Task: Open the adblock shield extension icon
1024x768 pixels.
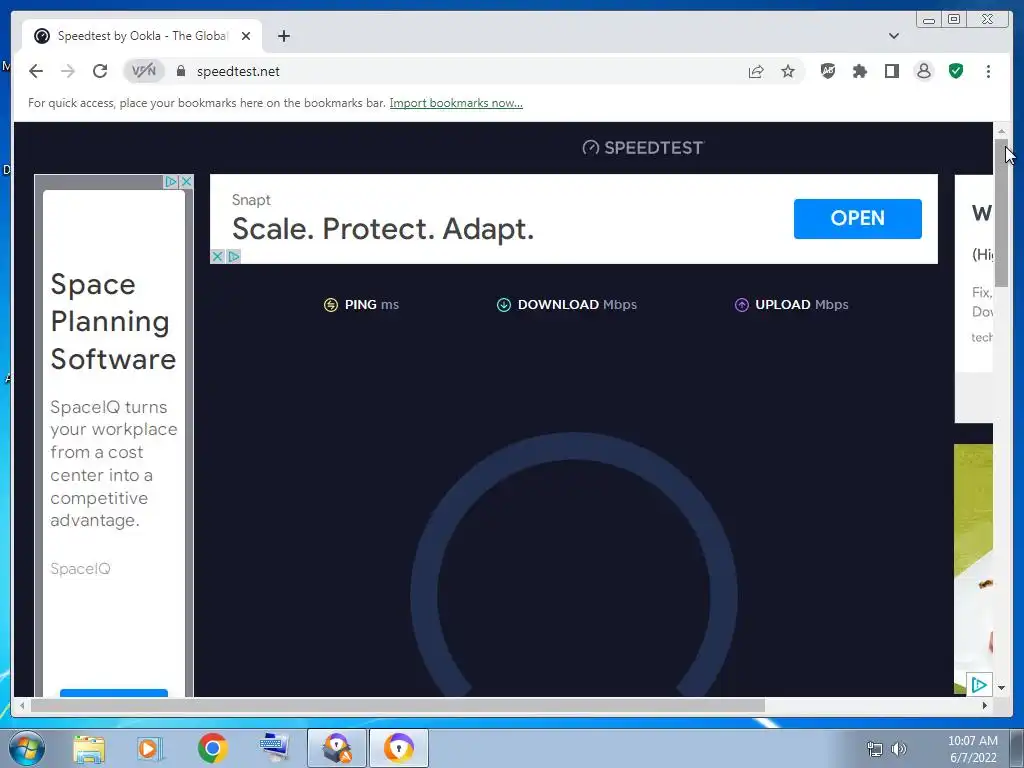Action: (828, 71)
